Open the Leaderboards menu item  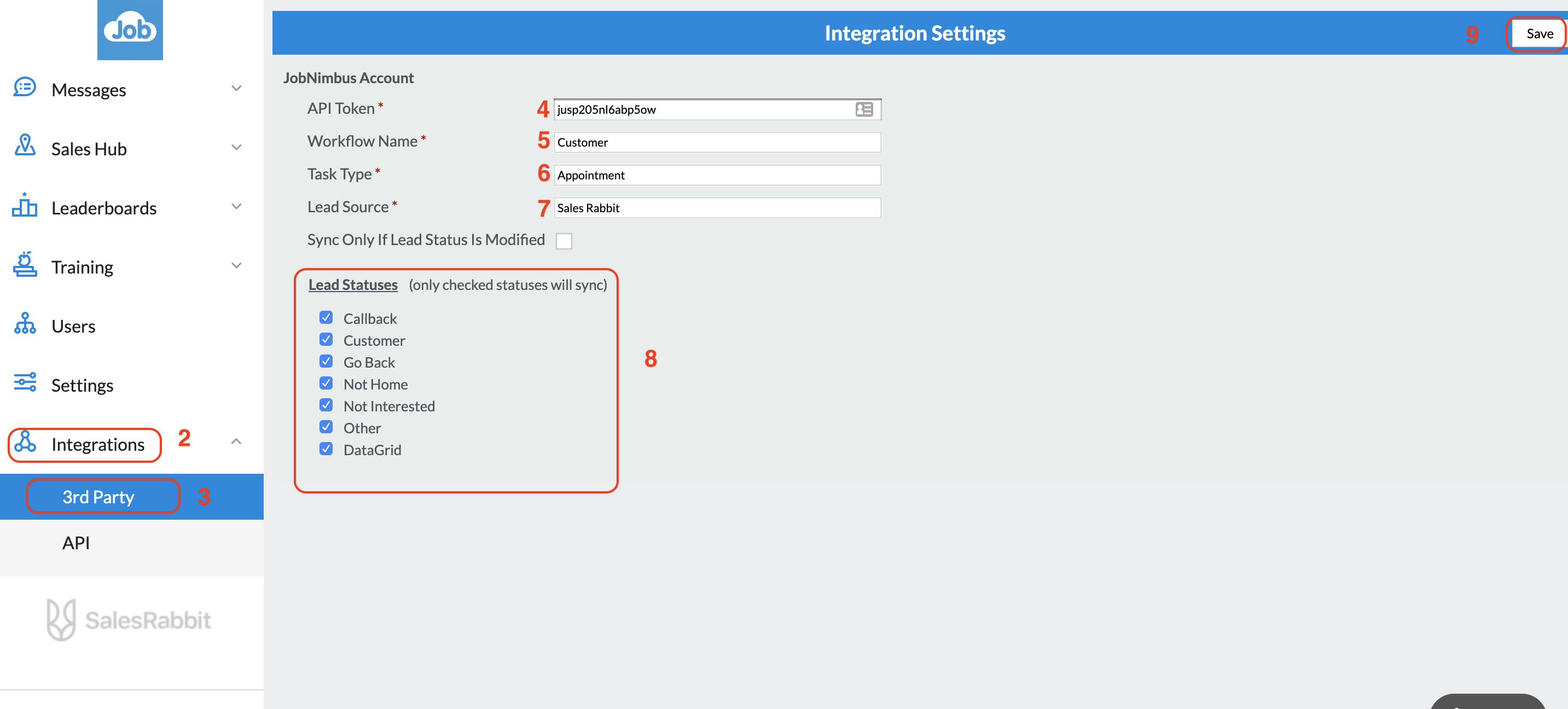104,208
